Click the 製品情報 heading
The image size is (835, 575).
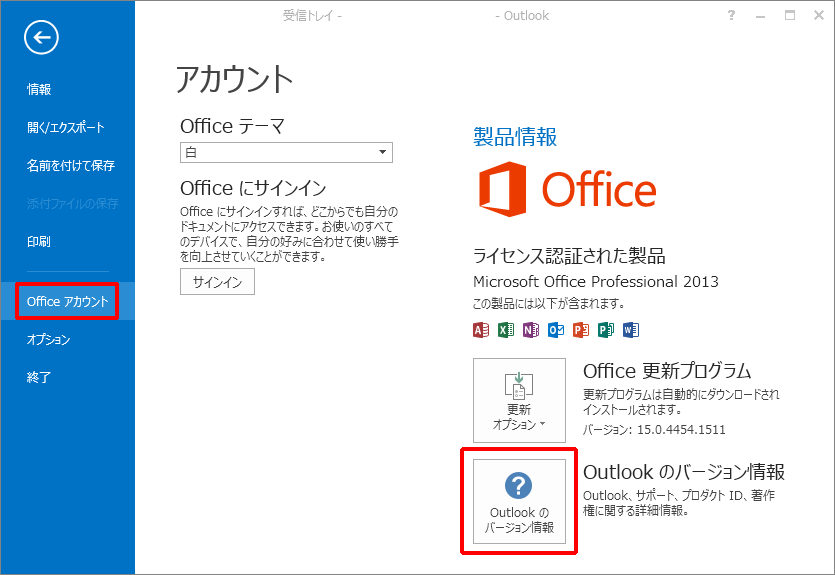pyautogui.click(x=515, y=137)
